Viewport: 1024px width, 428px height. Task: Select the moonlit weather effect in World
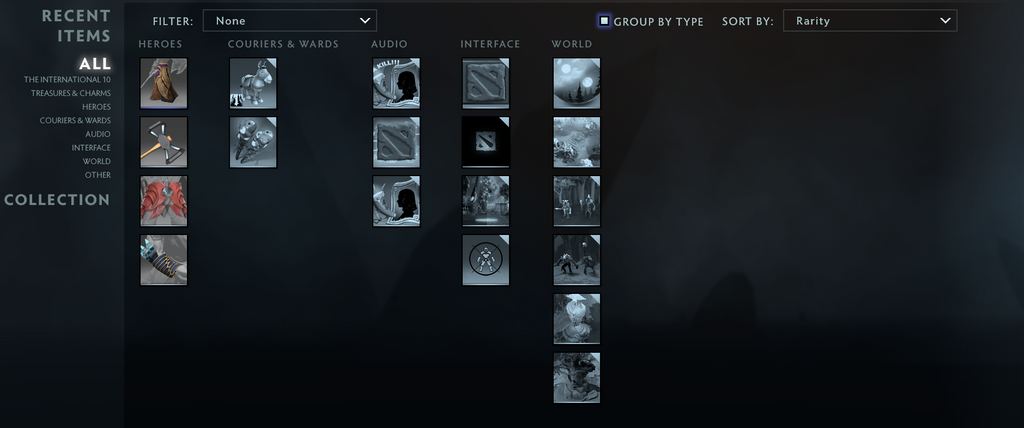577,83
